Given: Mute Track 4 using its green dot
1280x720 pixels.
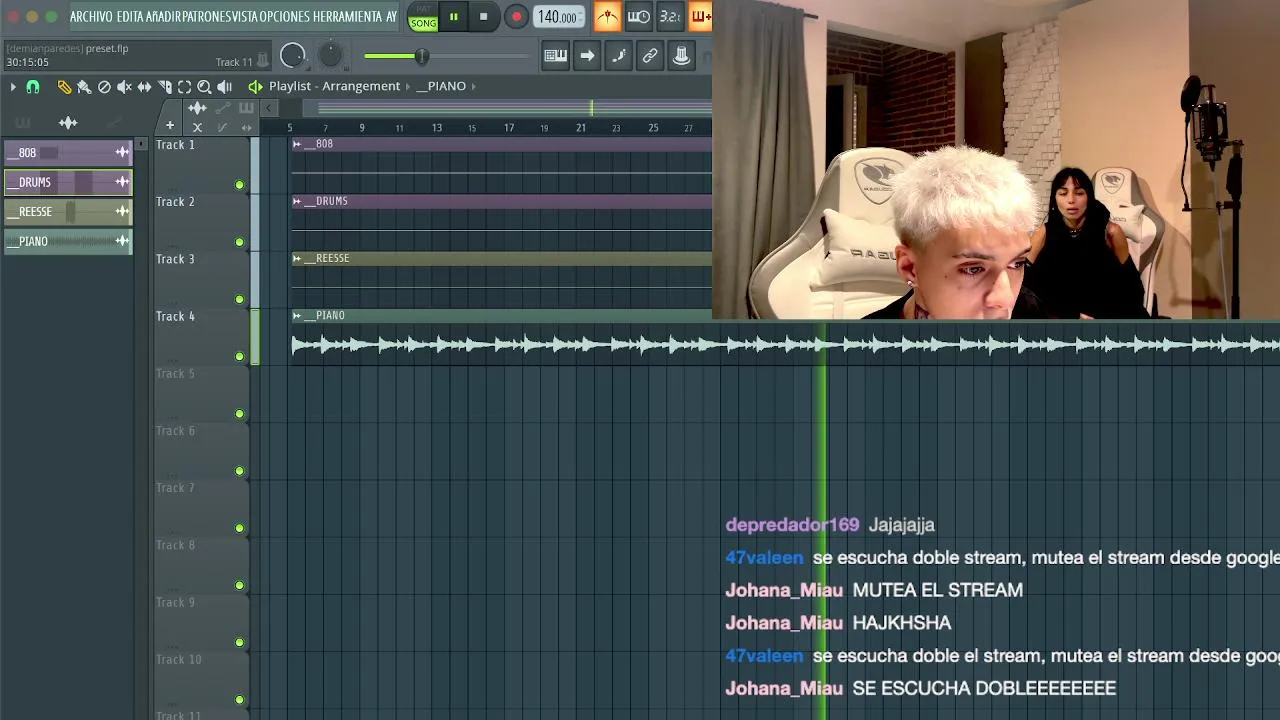Looking at the screenshot, I should (x=239, y=356).
